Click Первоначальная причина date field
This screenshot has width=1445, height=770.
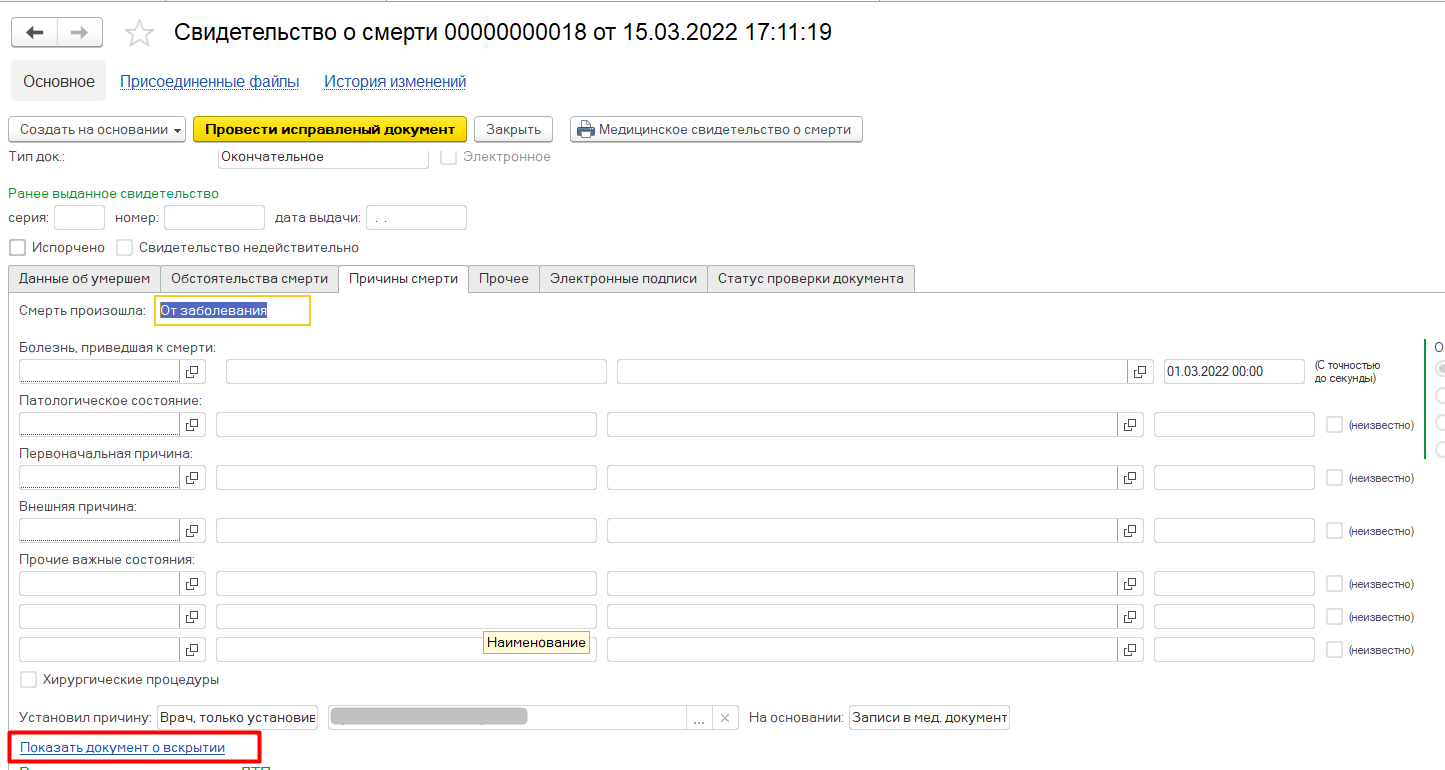click(1234, 477)
